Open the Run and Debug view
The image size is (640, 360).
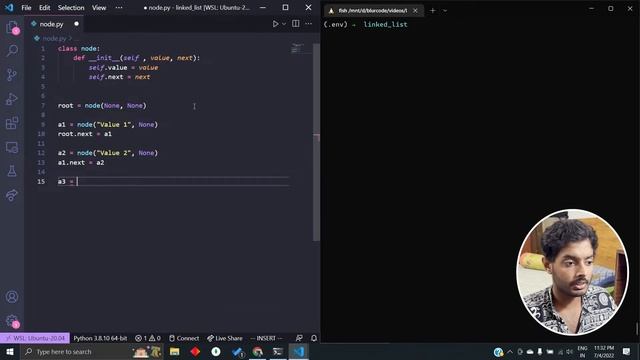(12, 99)
